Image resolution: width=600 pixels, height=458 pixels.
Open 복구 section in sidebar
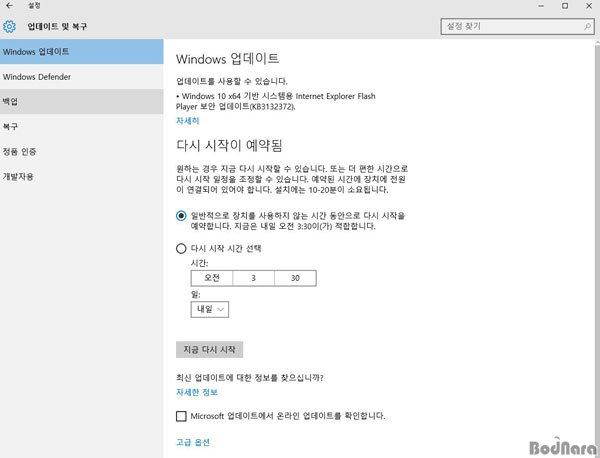(x=82, y=127)
